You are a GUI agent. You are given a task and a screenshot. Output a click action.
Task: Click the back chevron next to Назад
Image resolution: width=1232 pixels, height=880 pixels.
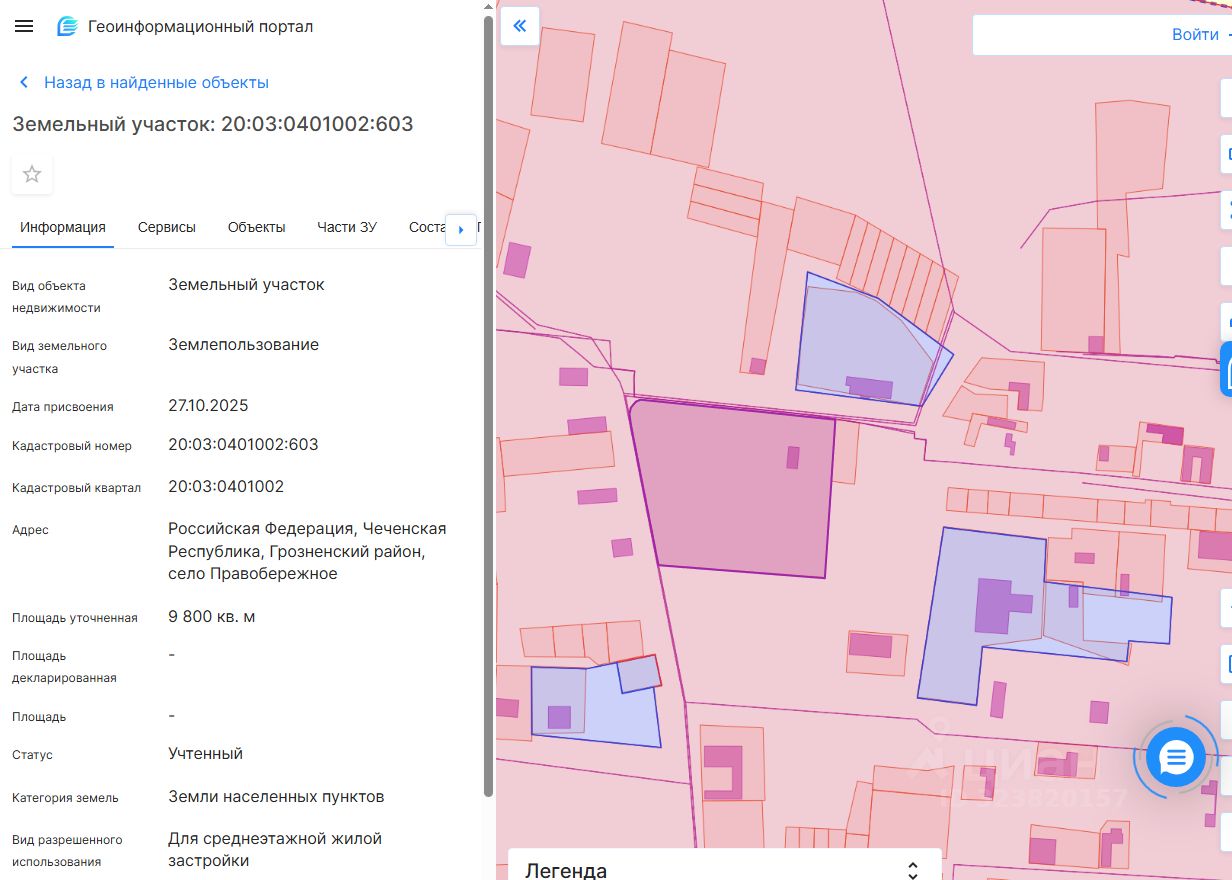coord(24,82)
